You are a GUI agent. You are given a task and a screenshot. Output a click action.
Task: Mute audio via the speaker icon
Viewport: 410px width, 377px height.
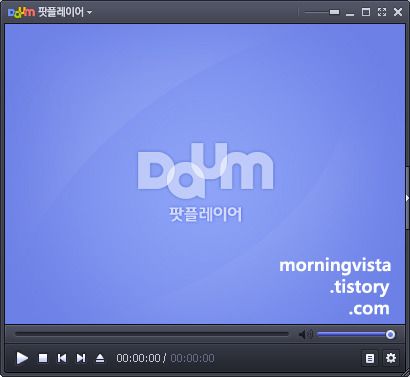[305, 334]
